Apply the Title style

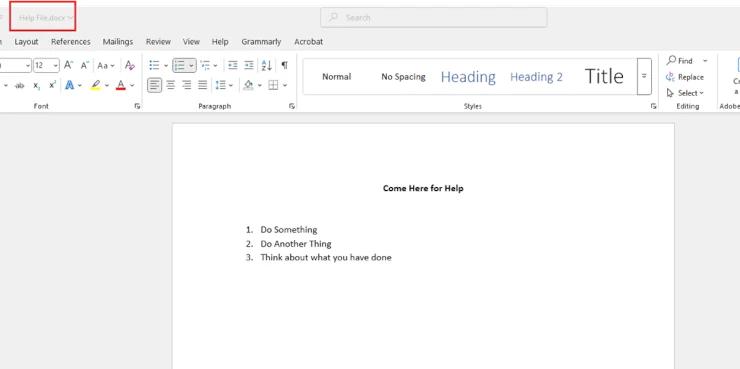pyautogui.click(x=604, y=76)
